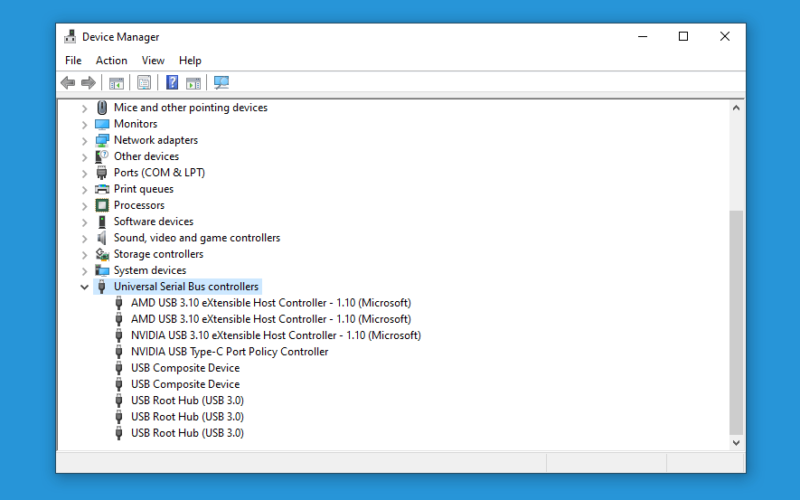Open the File menu
Image resolution: width=800 pixels, height=500 pixels.
73,60
